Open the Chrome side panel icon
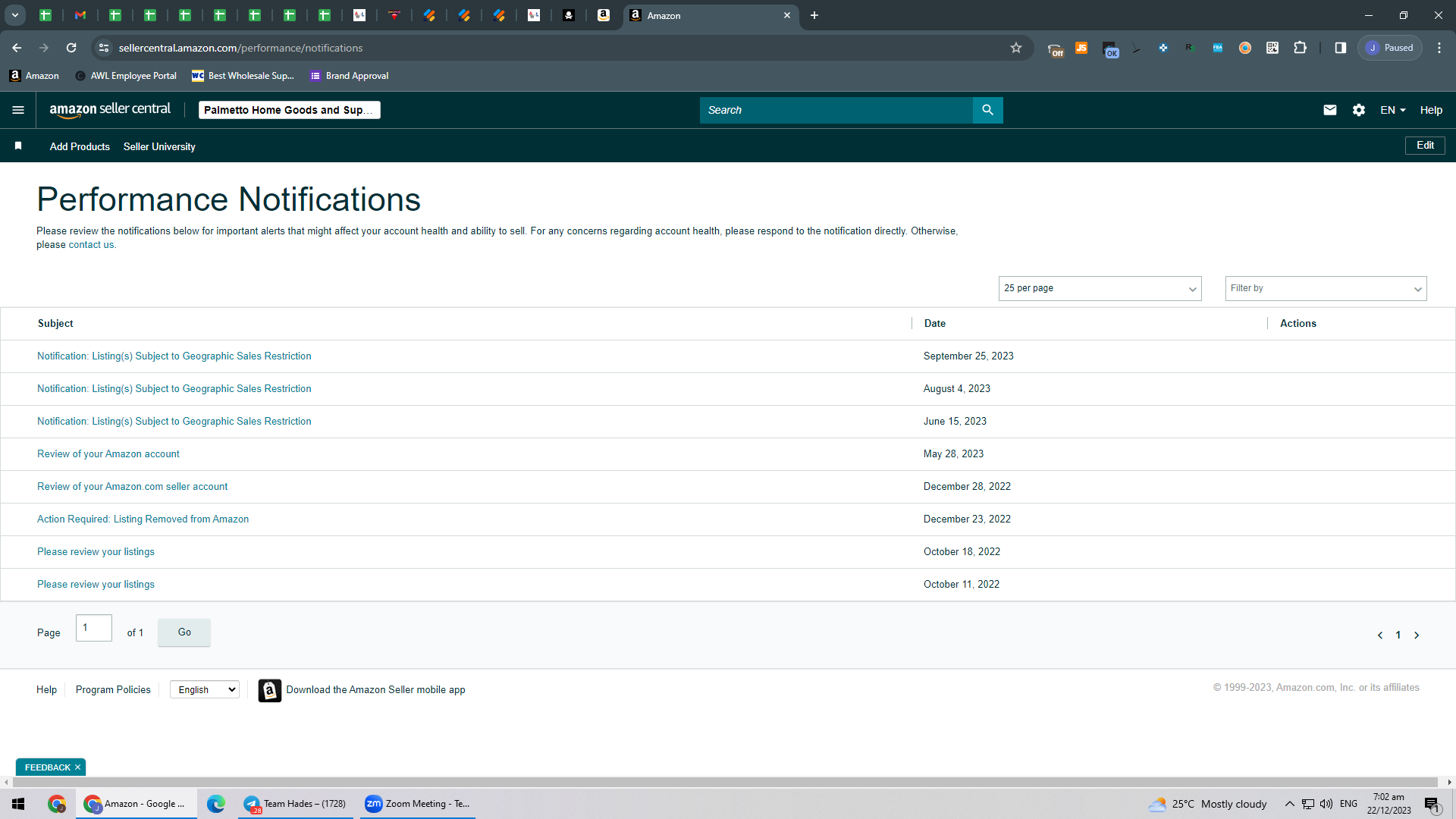 pos(1340,48)
